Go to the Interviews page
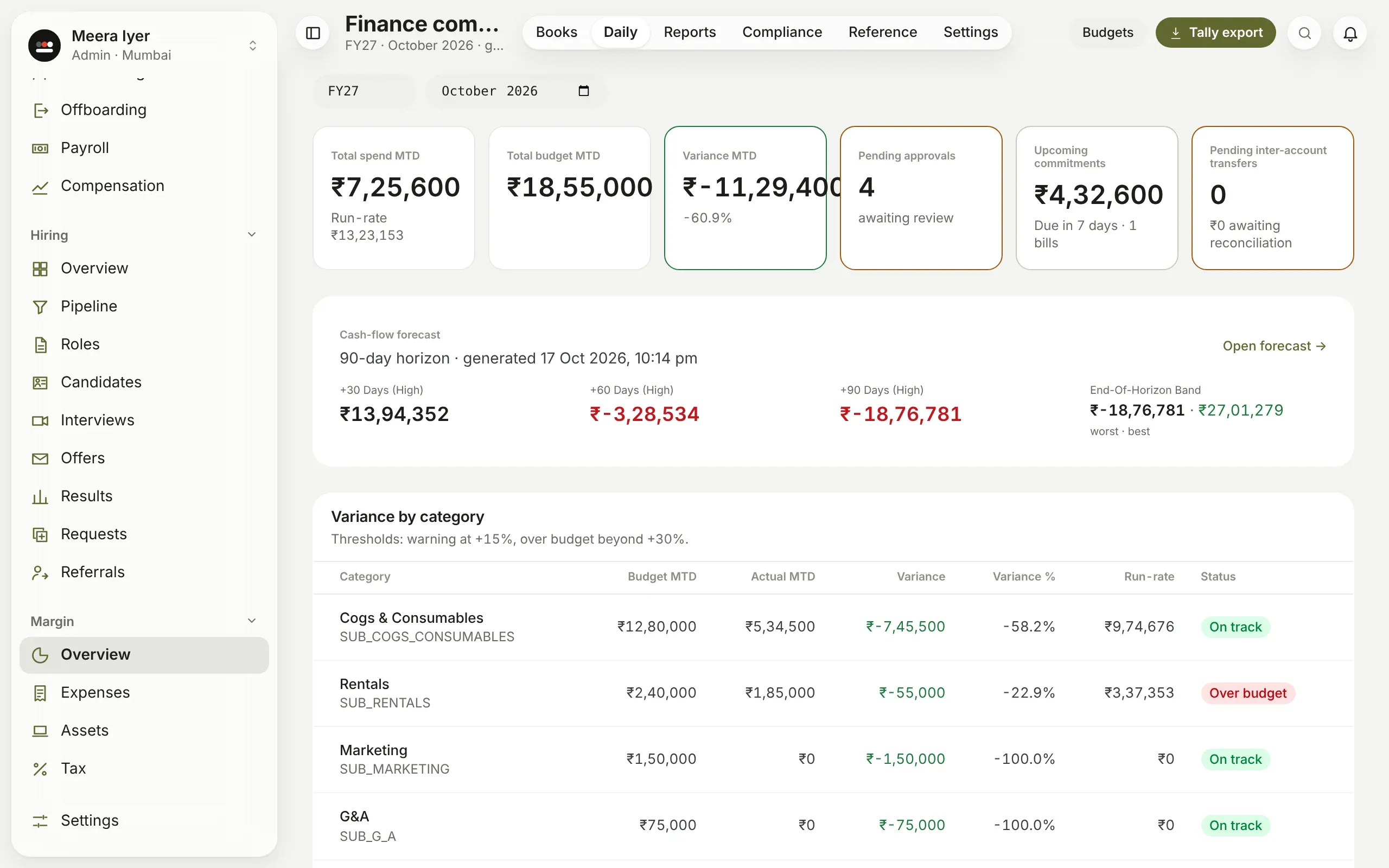 point(144,420)
